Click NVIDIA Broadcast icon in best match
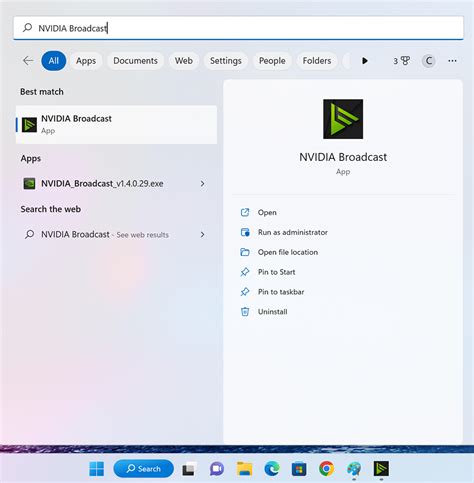Screen dimensions: 474x483 pos(29,125)
